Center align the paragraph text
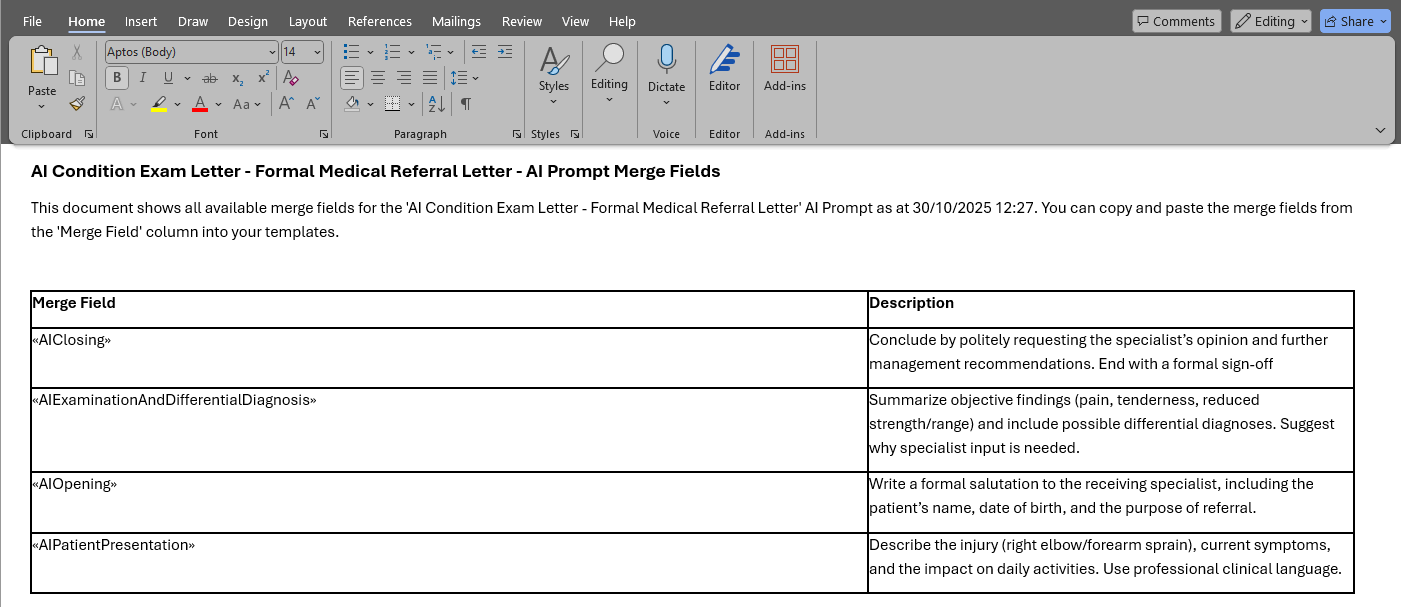Image resolution: width=1401 pixels, height=607 pixels. (378, 78)
